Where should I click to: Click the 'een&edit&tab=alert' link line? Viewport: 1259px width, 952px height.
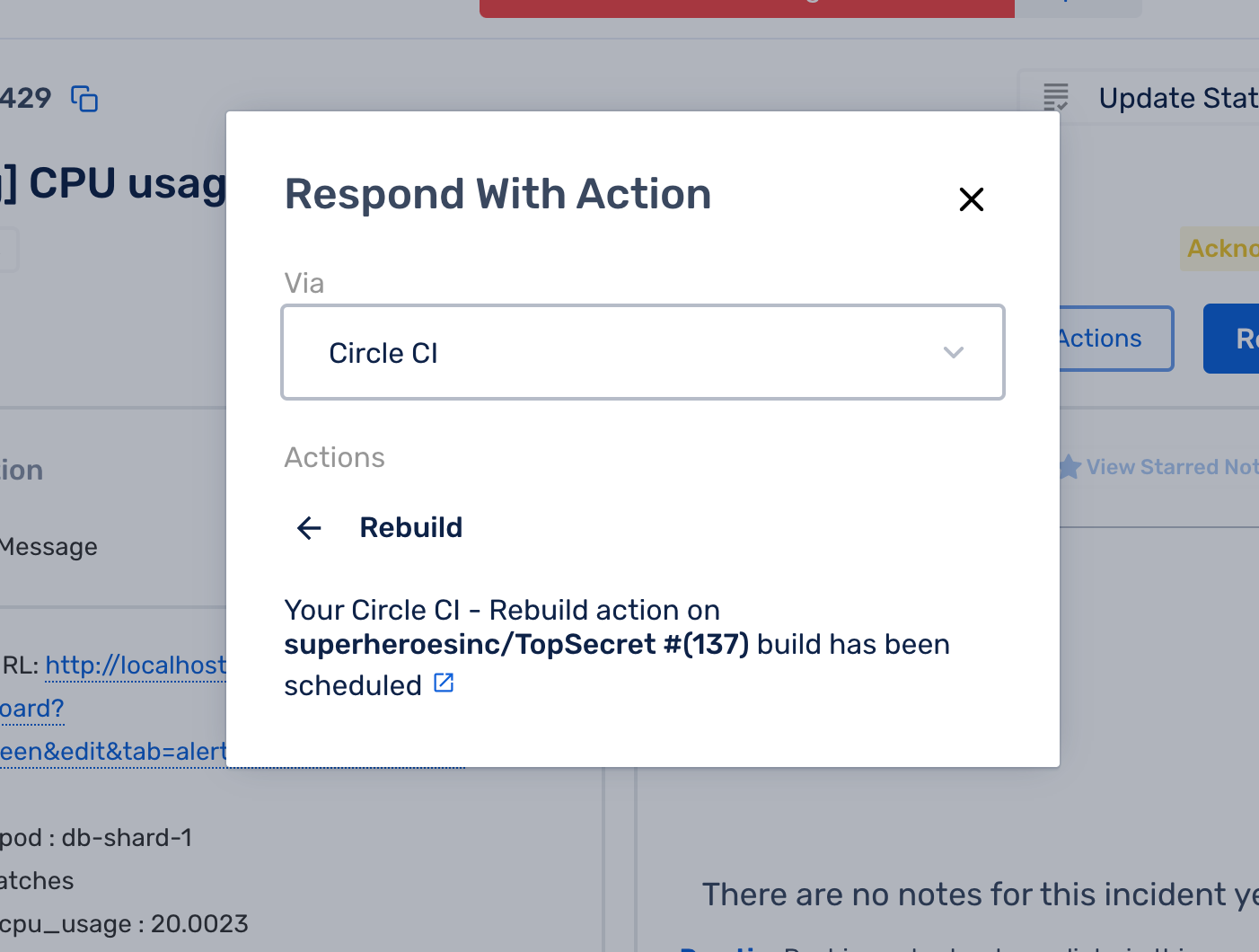112,751
